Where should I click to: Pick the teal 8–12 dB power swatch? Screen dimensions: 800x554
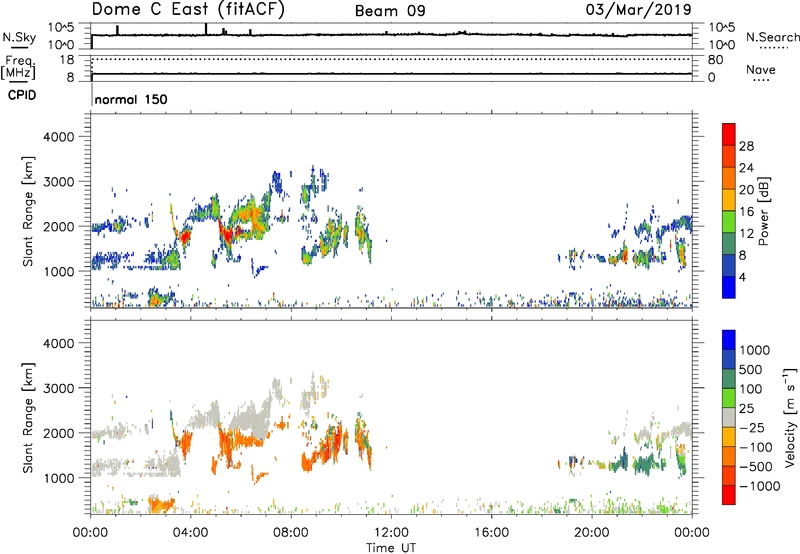pyautogui.click(x=729, y=243)
